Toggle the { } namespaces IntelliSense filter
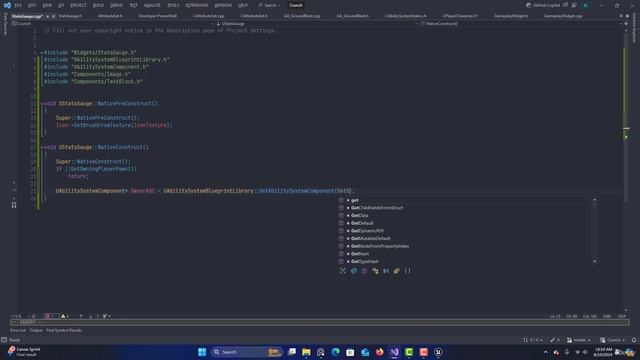 click(x=407, y=271)
